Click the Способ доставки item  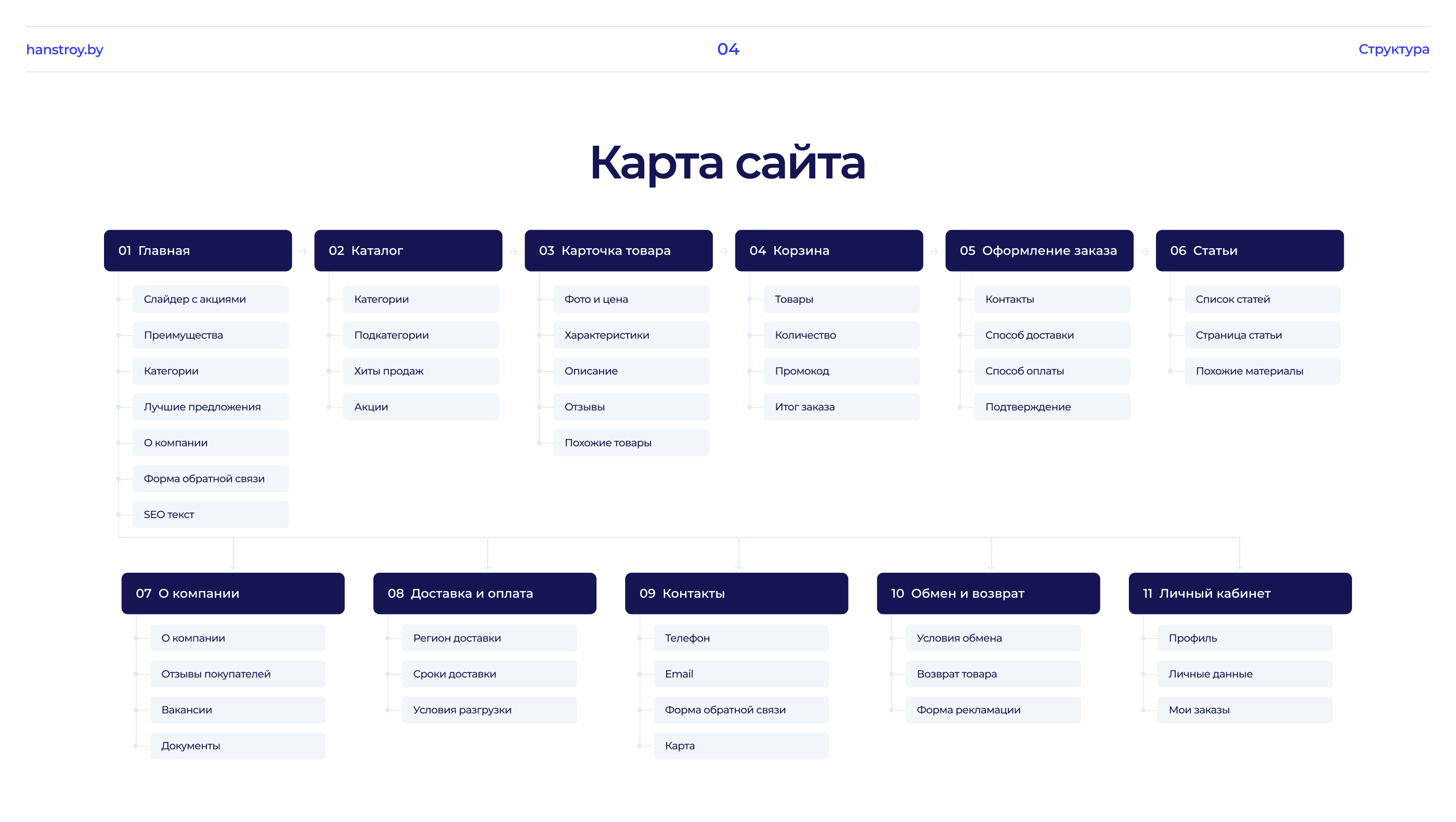click(1052, 335)
